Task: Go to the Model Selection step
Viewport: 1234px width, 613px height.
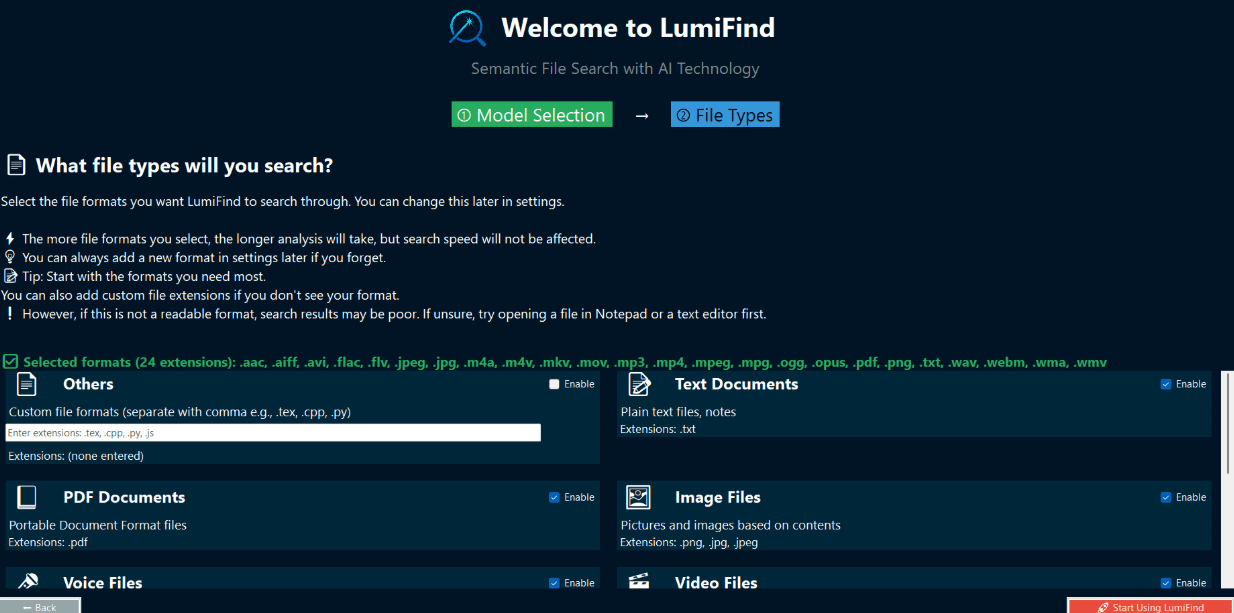Action: (x=532, y=115)
